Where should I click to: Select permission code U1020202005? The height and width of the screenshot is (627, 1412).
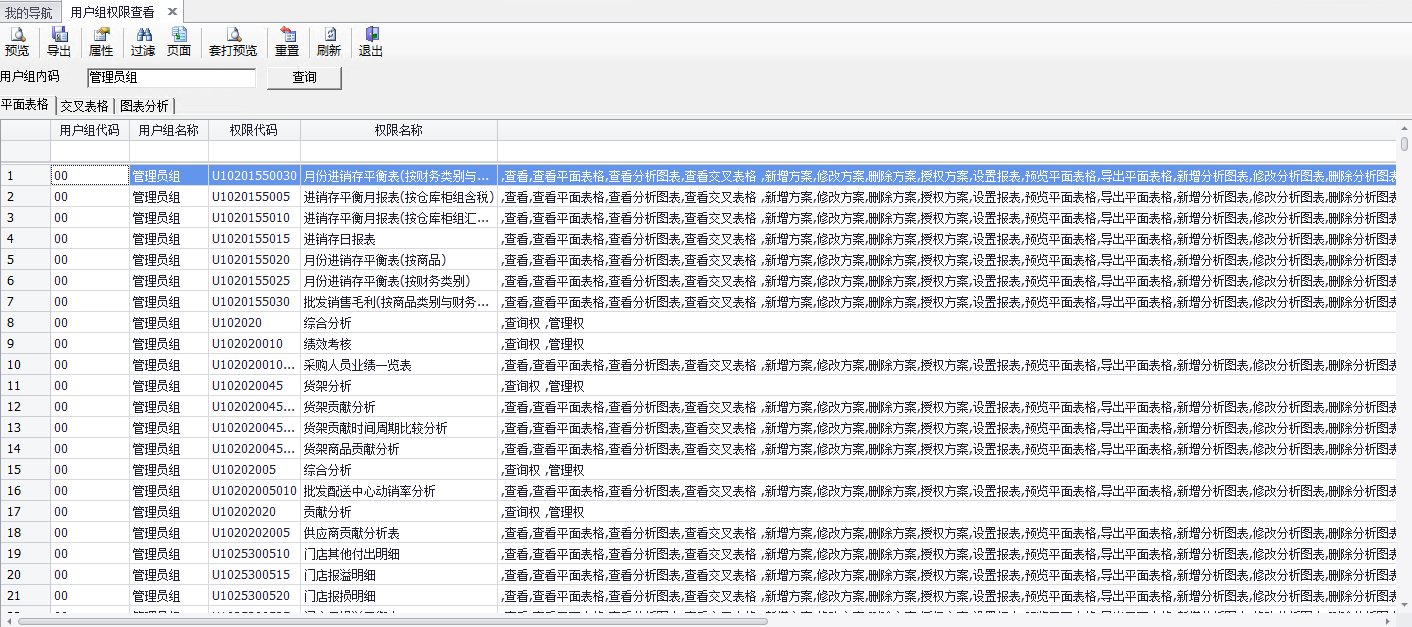pyautogui.click(x=254, y=533)
